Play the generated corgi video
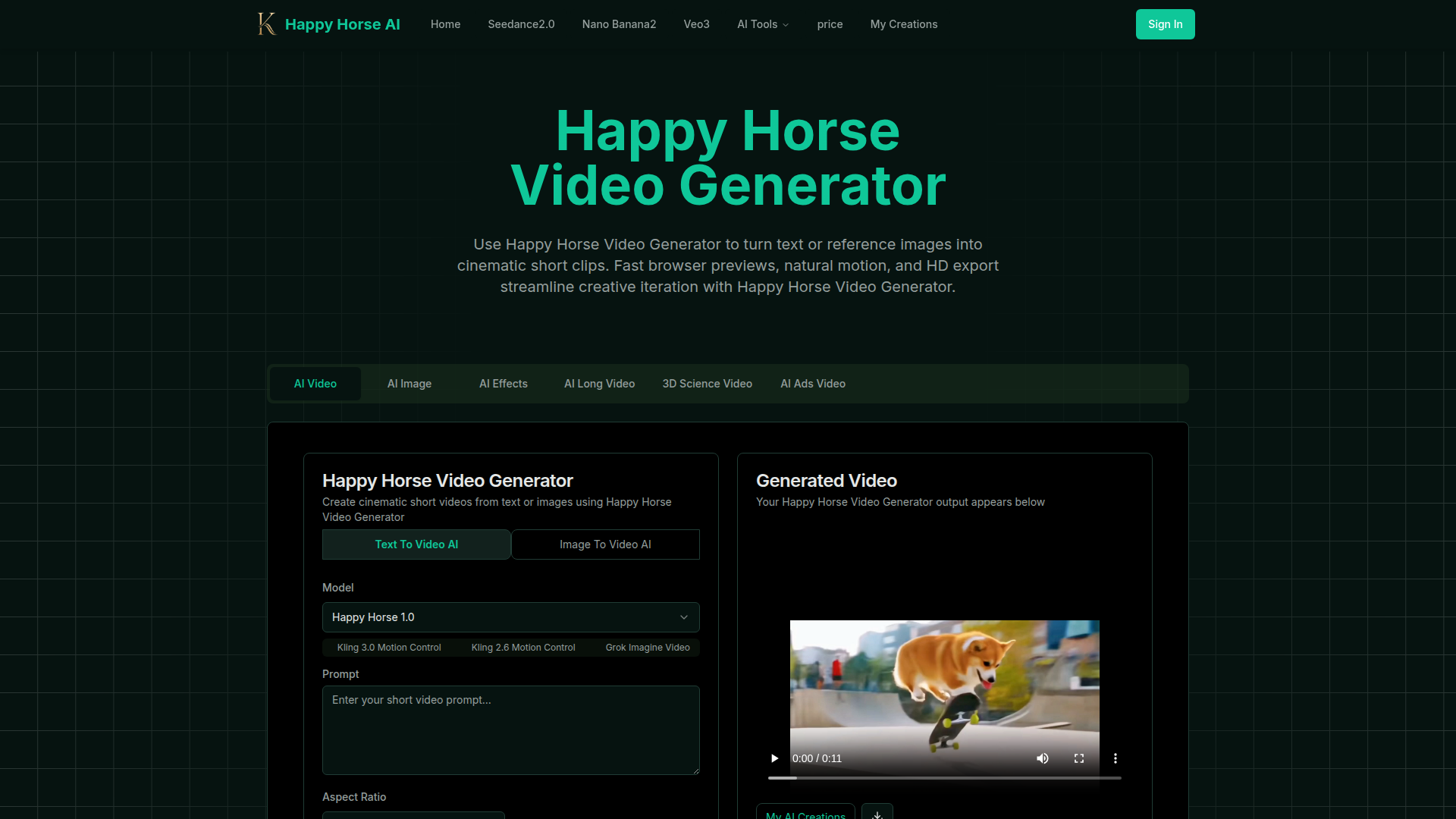This screenshot has height=819, width=1456. [774, 758]
